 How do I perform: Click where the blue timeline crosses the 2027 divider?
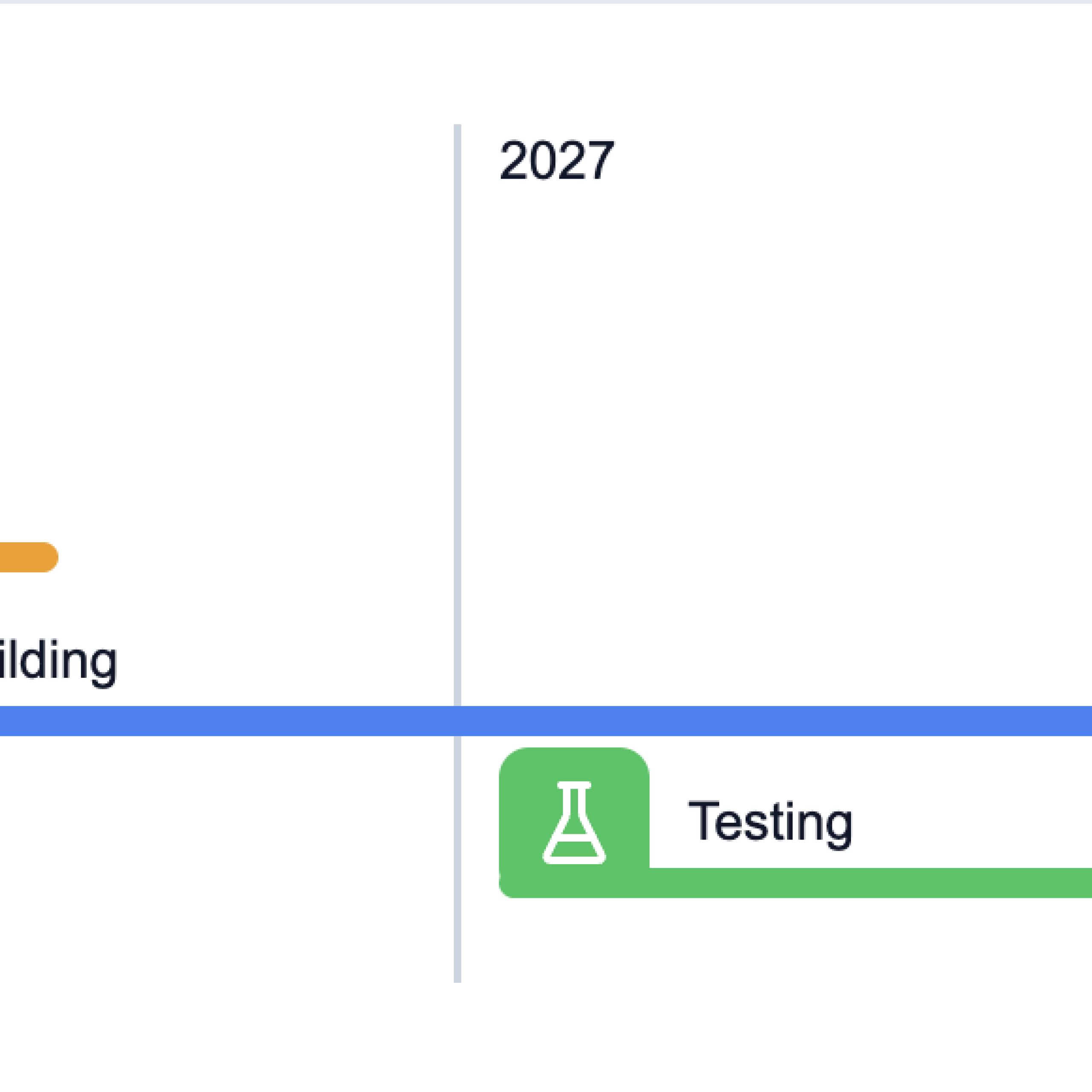[457, 721]
